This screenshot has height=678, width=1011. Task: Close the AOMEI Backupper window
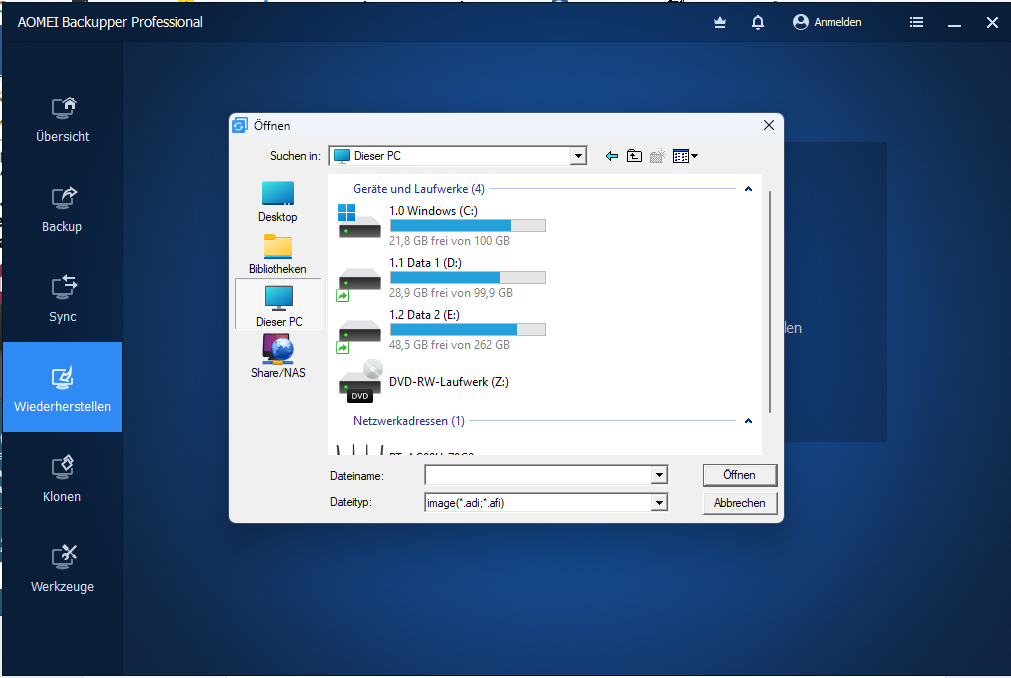(x=992, y=23)
